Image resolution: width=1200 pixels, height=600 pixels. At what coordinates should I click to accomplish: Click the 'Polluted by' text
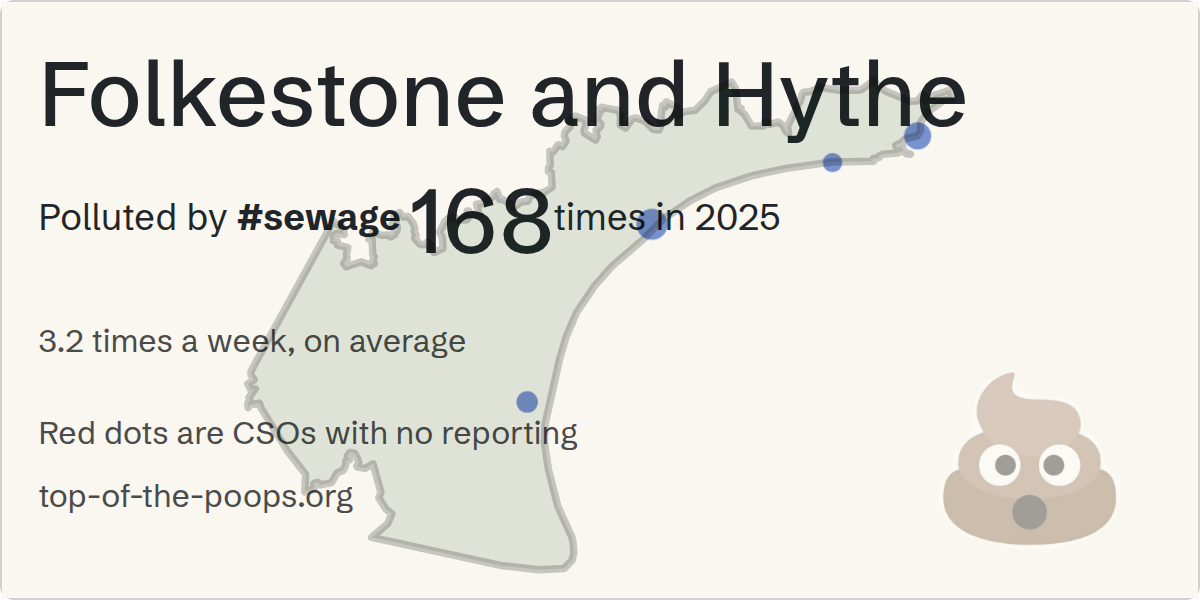tap(133, 218)
